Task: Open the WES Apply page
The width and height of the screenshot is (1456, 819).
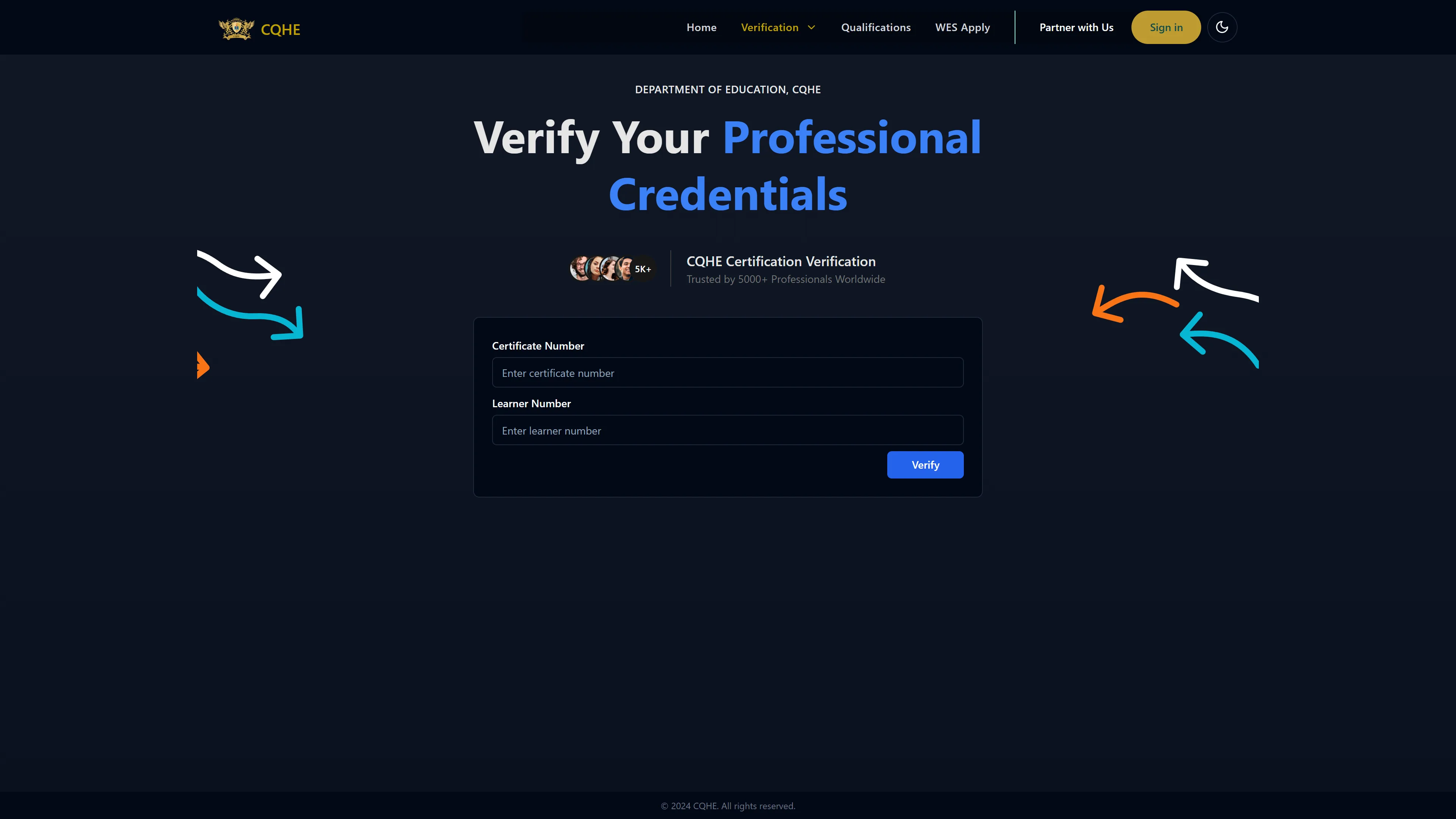Action: (x=962, y=27)
